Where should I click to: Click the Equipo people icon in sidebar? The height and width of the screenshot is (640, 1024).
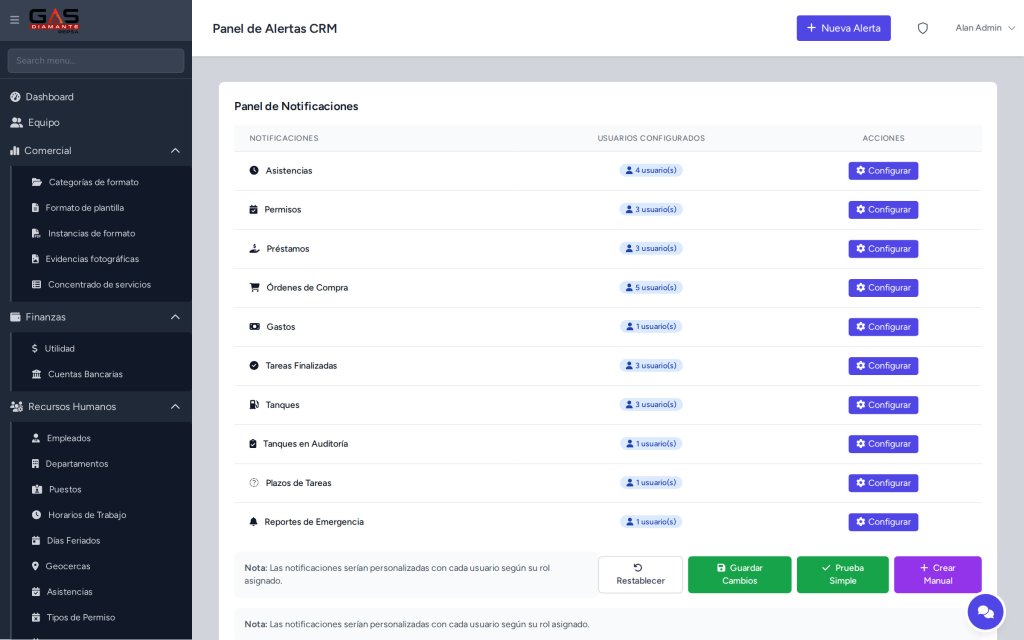(16, 123)
